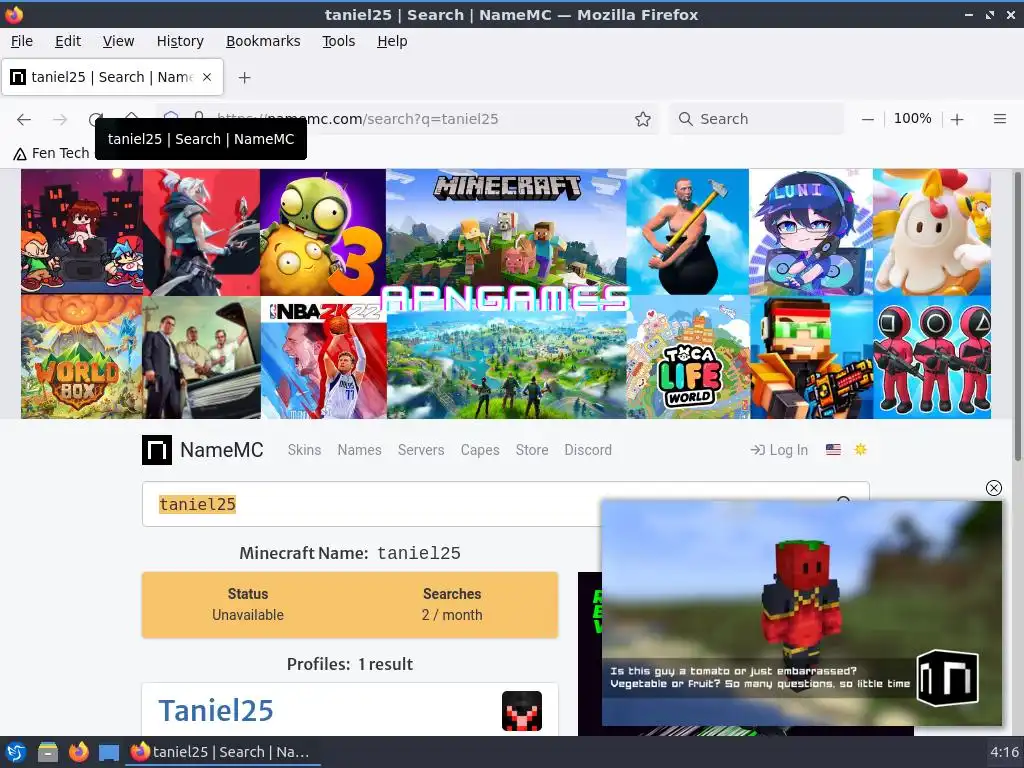
Task: Open the History menu
Action: click(x=180, y=41)
